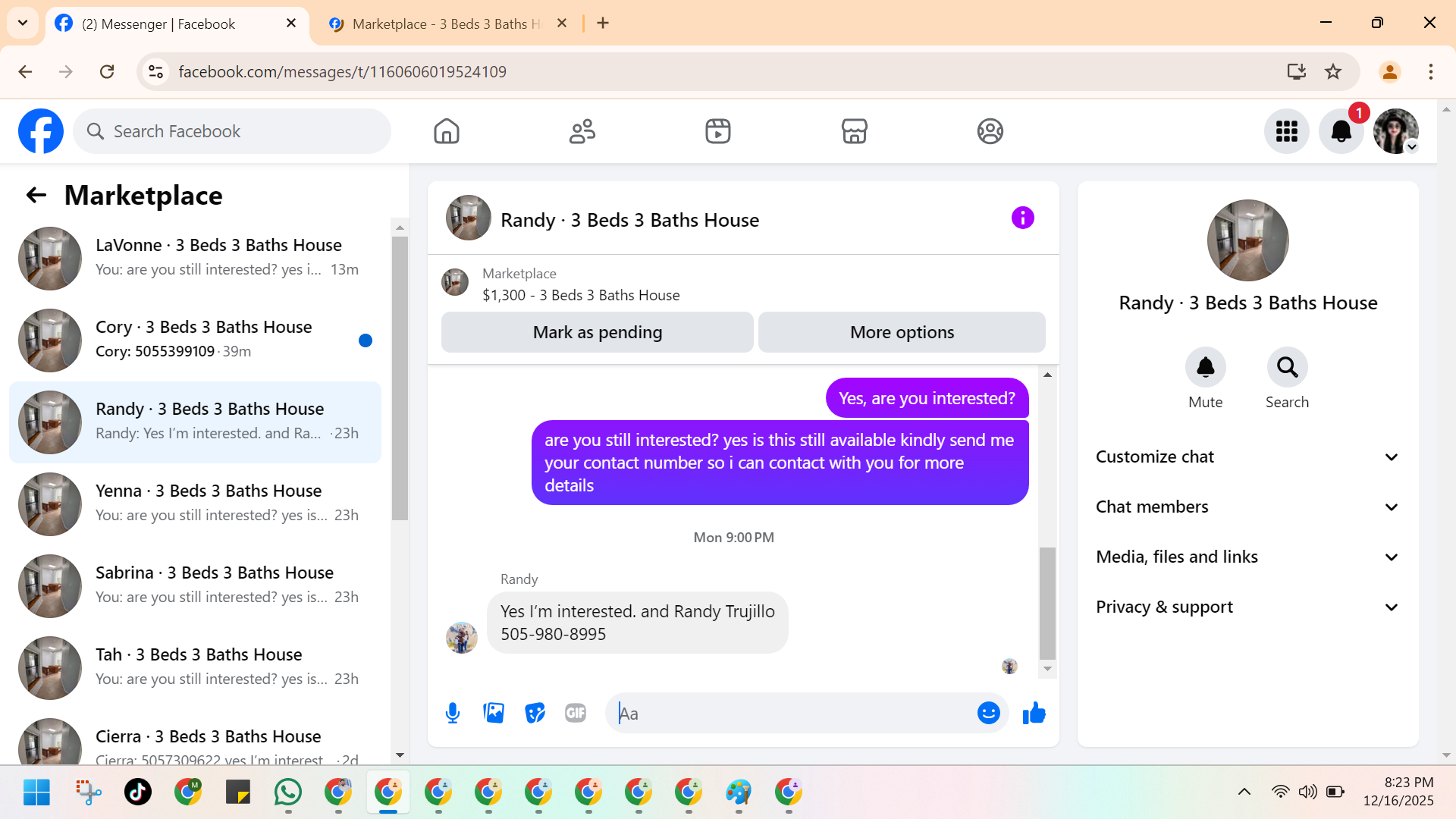
Task: Open the Windows Start menu
Action: tap(36, 792)
